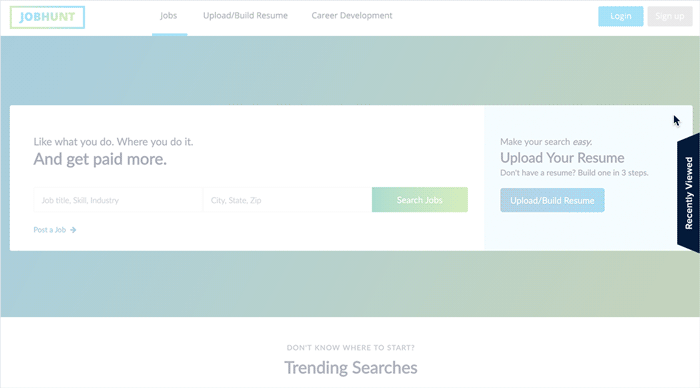Image resolution: width=700 pixels, height=388 pixels.
Task: Expand the Recently Viewed side tab
Action: click(x=688, y=193)
